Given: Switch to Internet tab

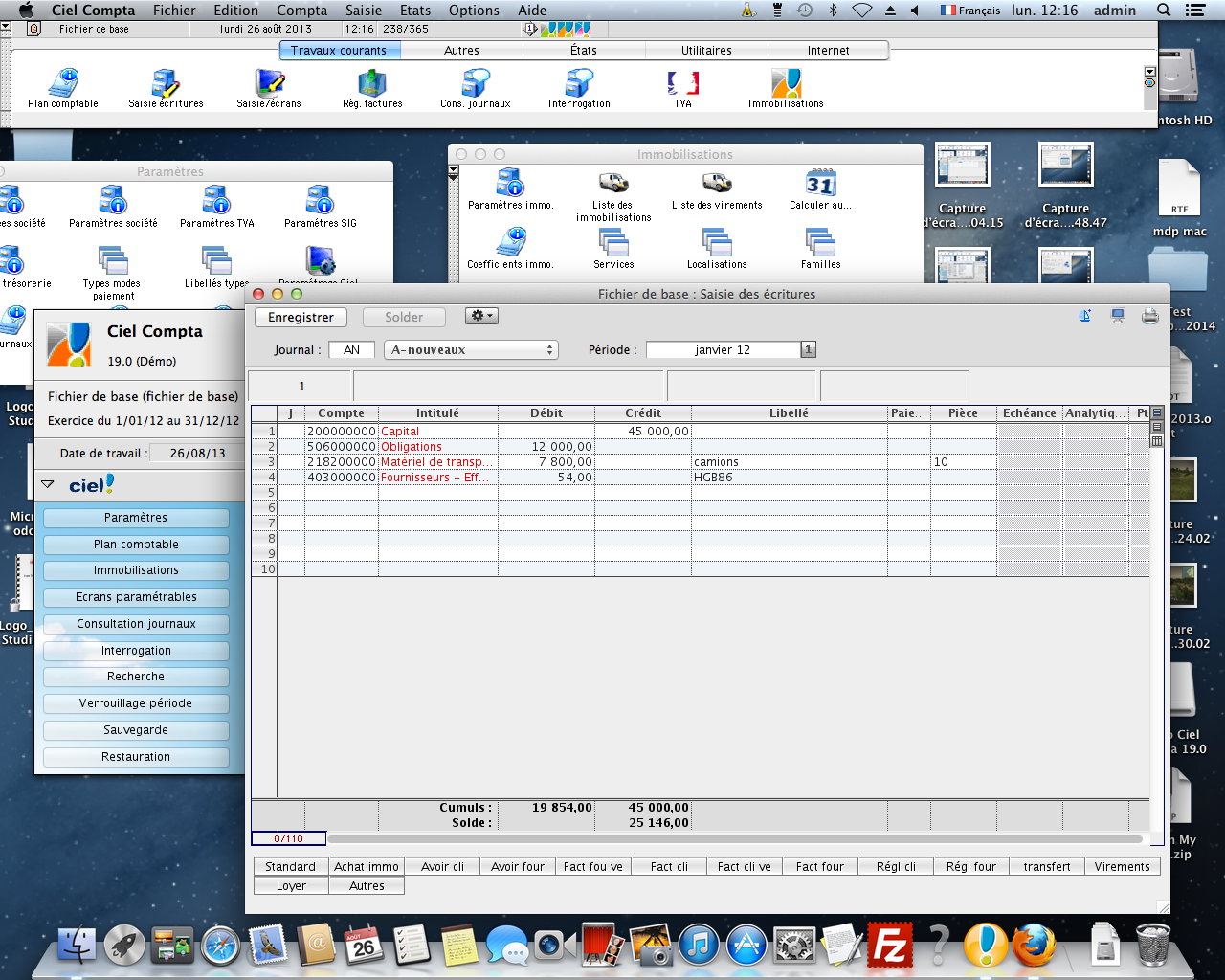Looking at the screenshot, I should pos(829,51).
